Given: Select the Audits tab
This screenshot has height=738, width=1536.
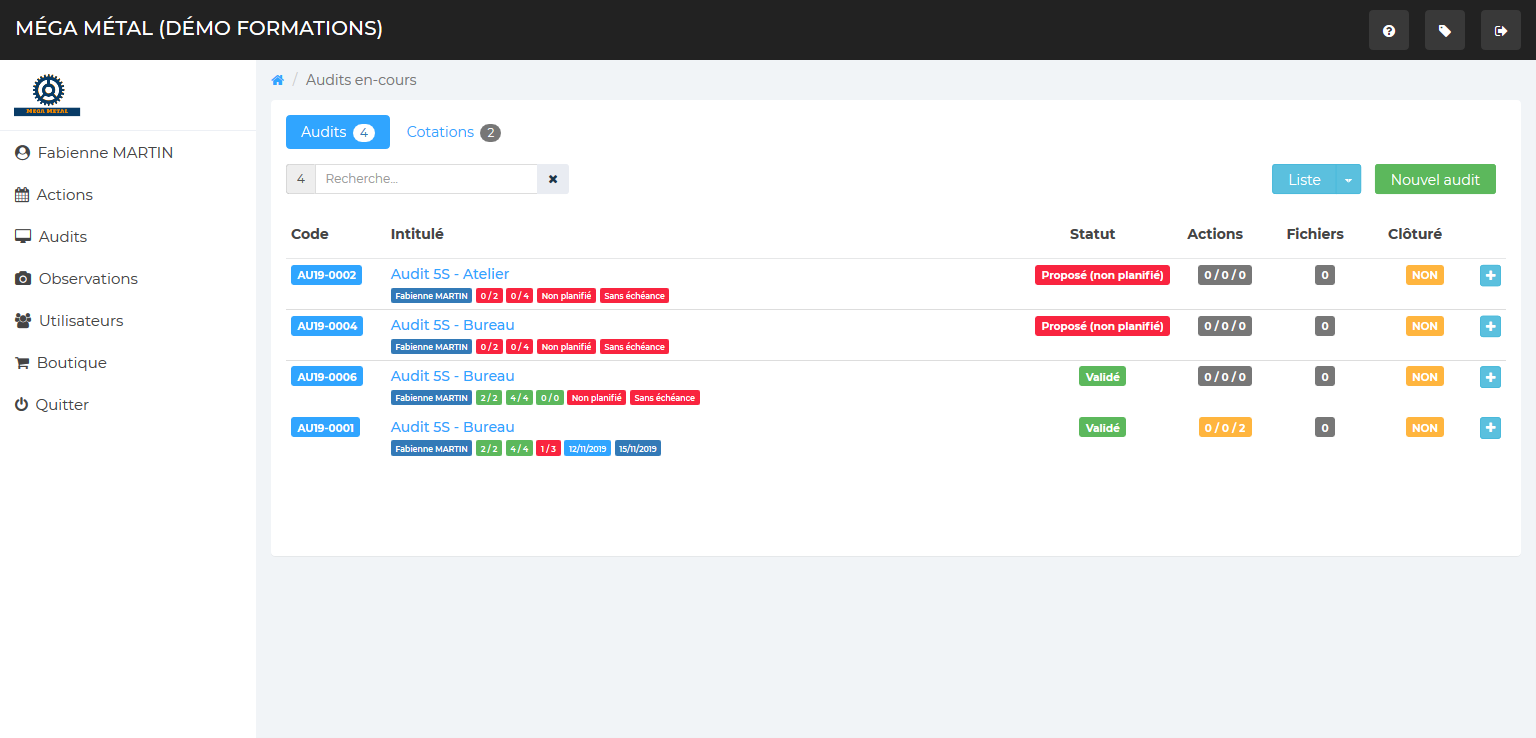Looking at the screenshot, I should [337, 132].
